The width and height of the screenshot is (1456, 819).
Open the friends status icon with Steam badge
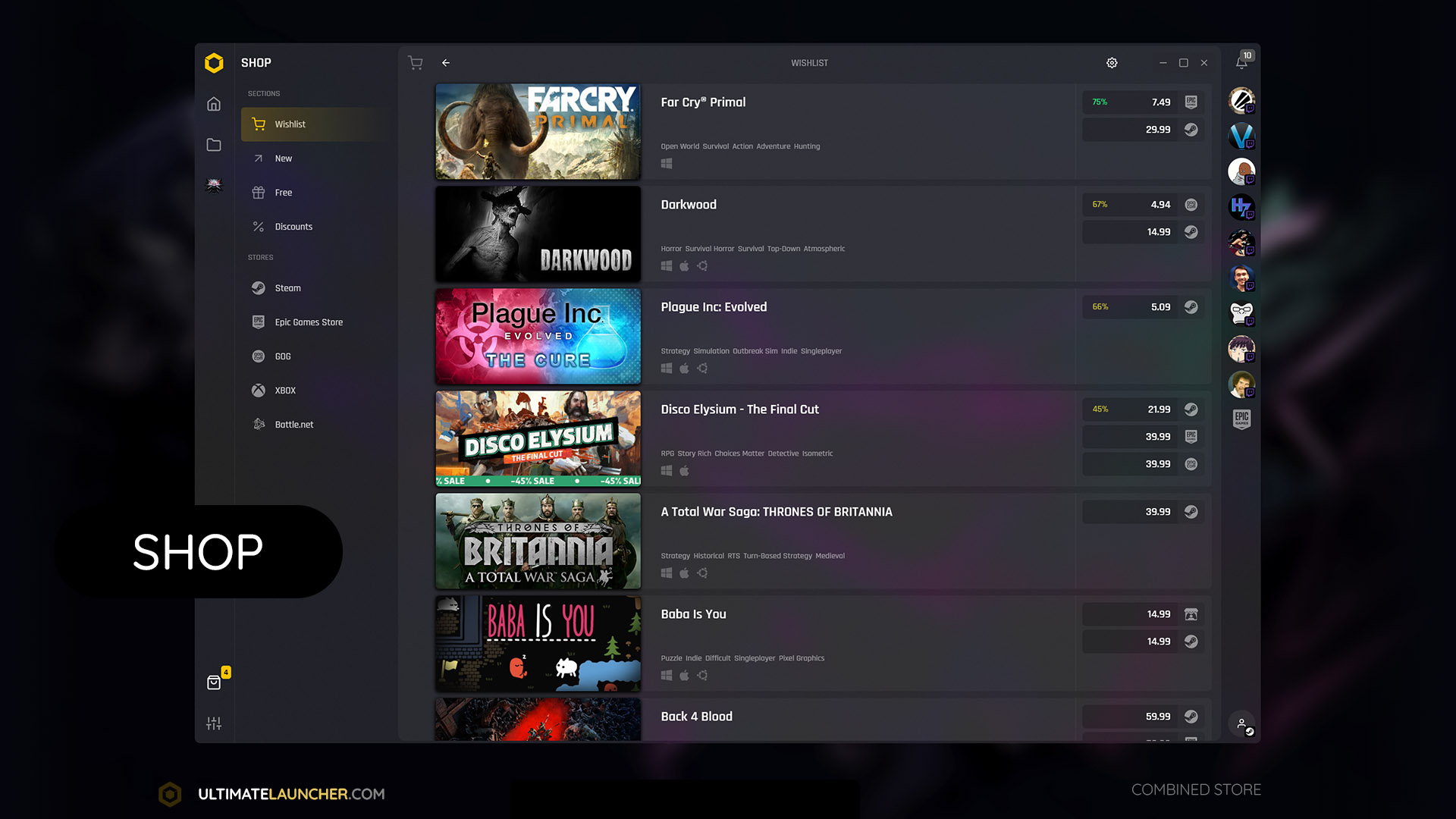tap(1242, 724)
